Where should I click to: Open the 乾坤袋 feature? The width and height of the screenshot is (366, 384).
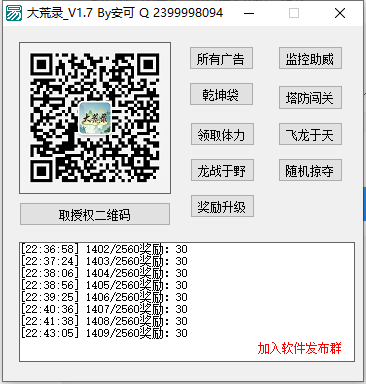[221, 94]
